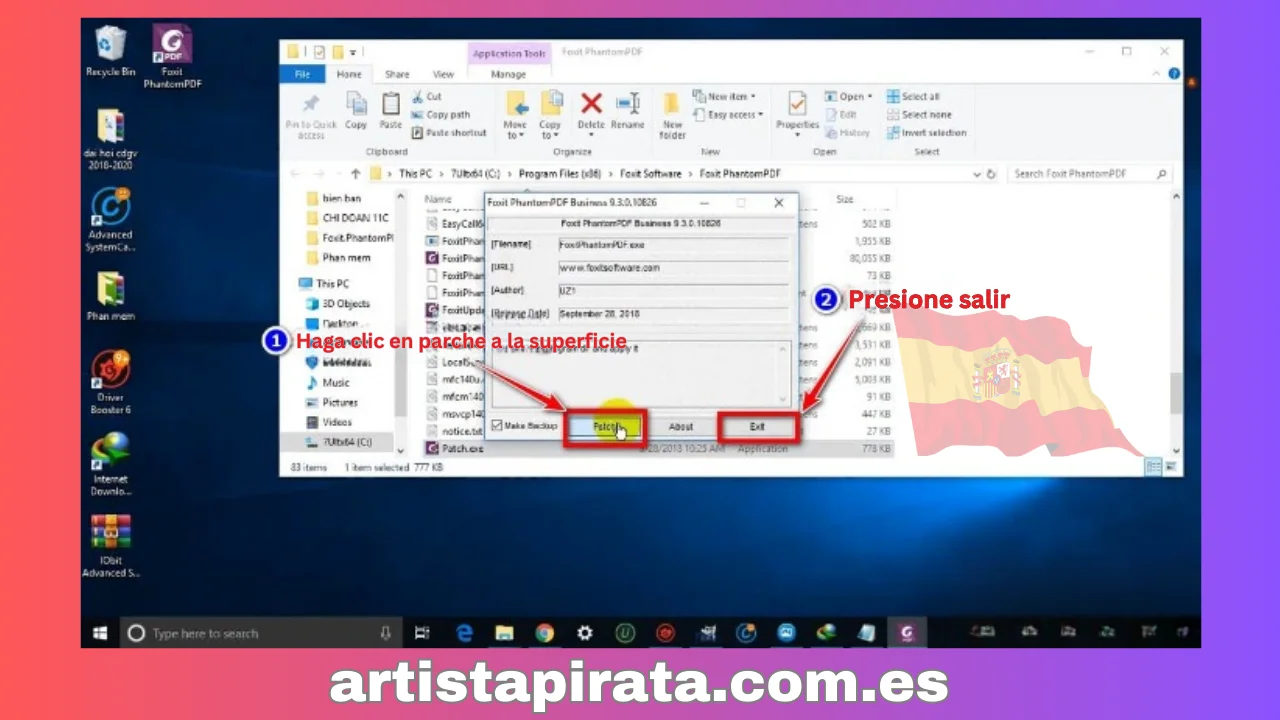Open the New item dropdown
The height and width of the screenshot is (720, 1280).
(724, 97)
